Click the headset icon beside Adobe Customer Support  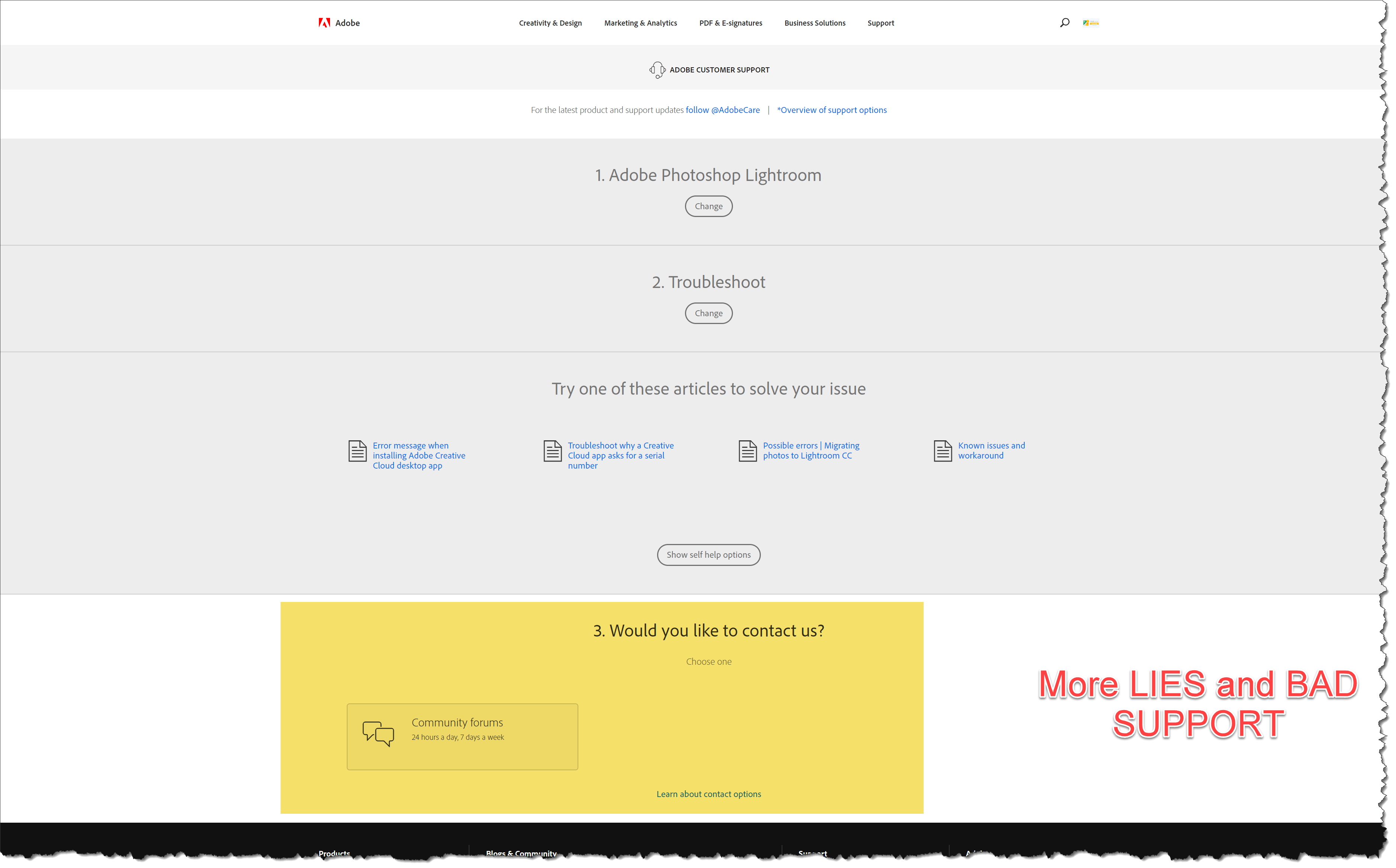tap(657, 70)
